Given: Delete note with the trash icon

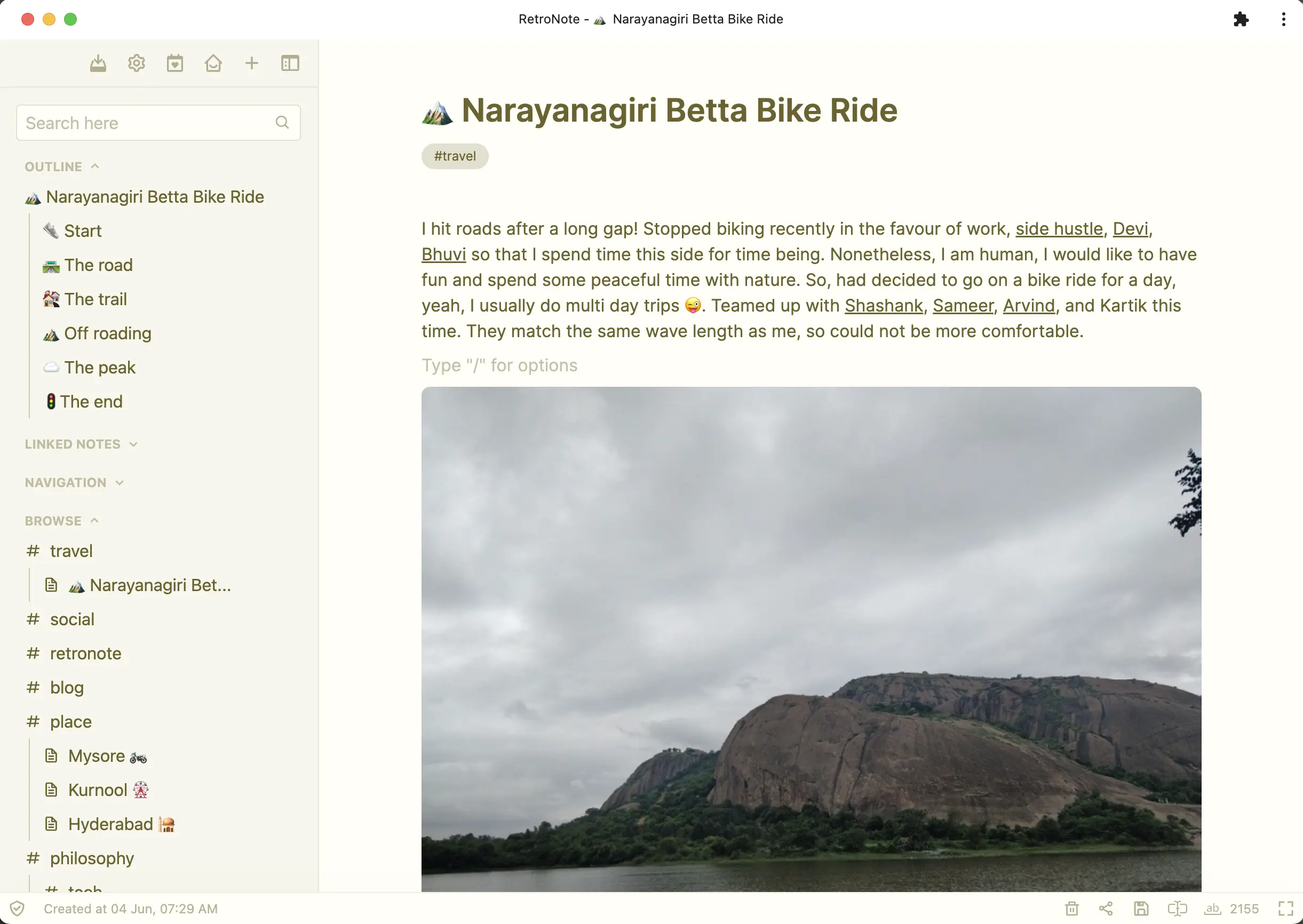Looking at the screenshot, I should coord(1072,909).
